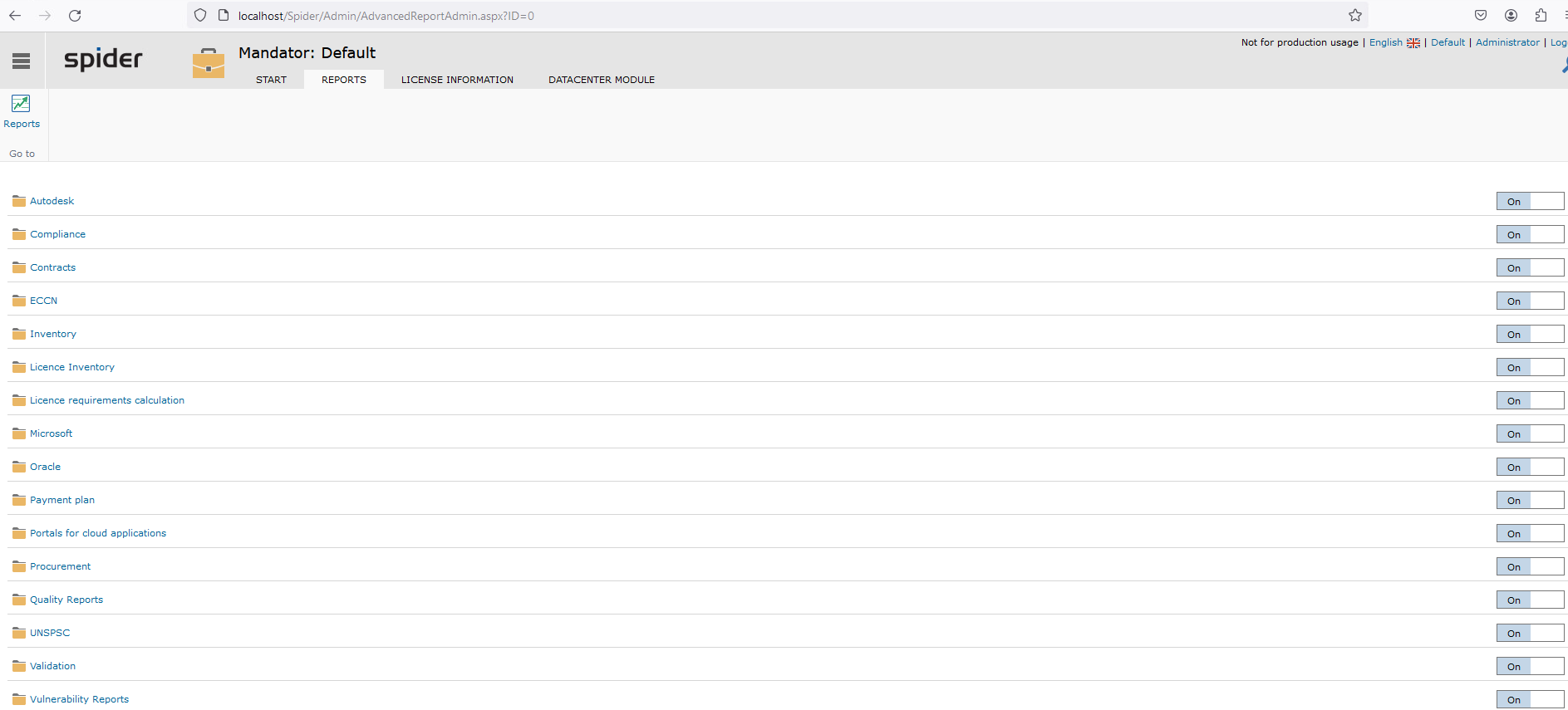1568x710 pixels.
Task: Open the hamburger navigation menu
Action: point(22,61)
